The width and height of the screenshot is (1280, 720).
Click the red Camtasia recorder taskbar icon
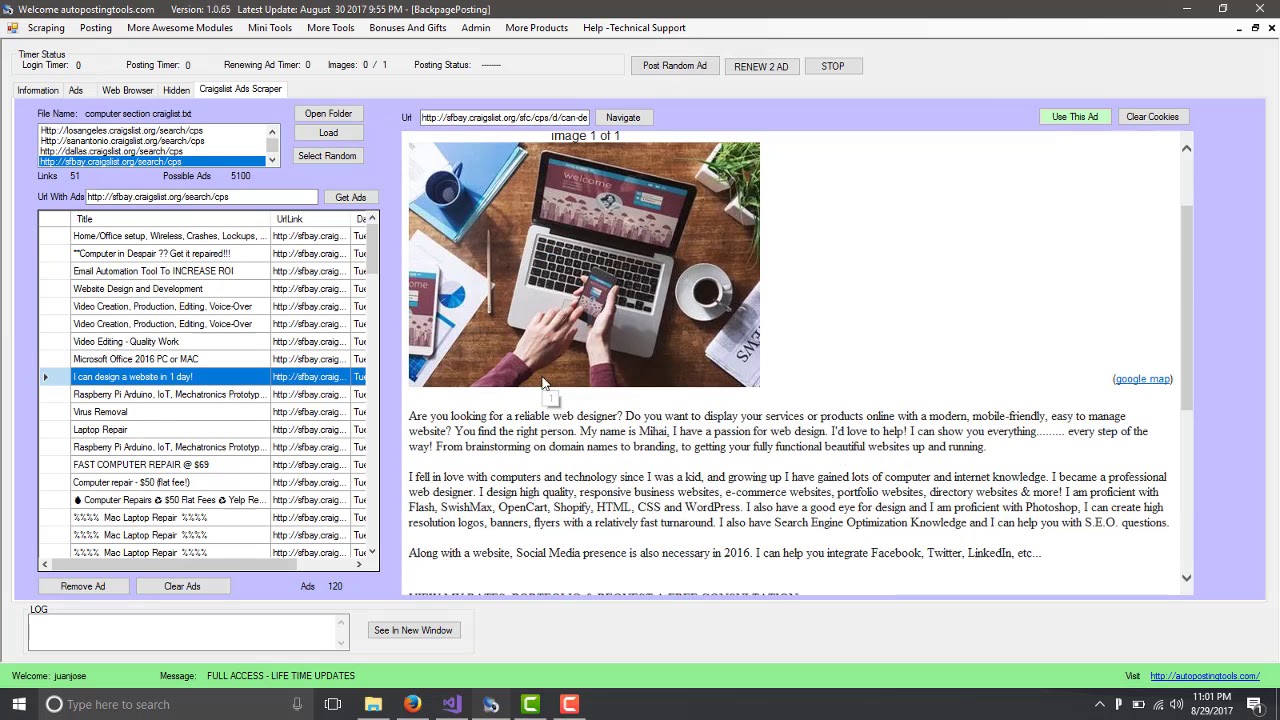pyautogui.click(x=569, y=704)
